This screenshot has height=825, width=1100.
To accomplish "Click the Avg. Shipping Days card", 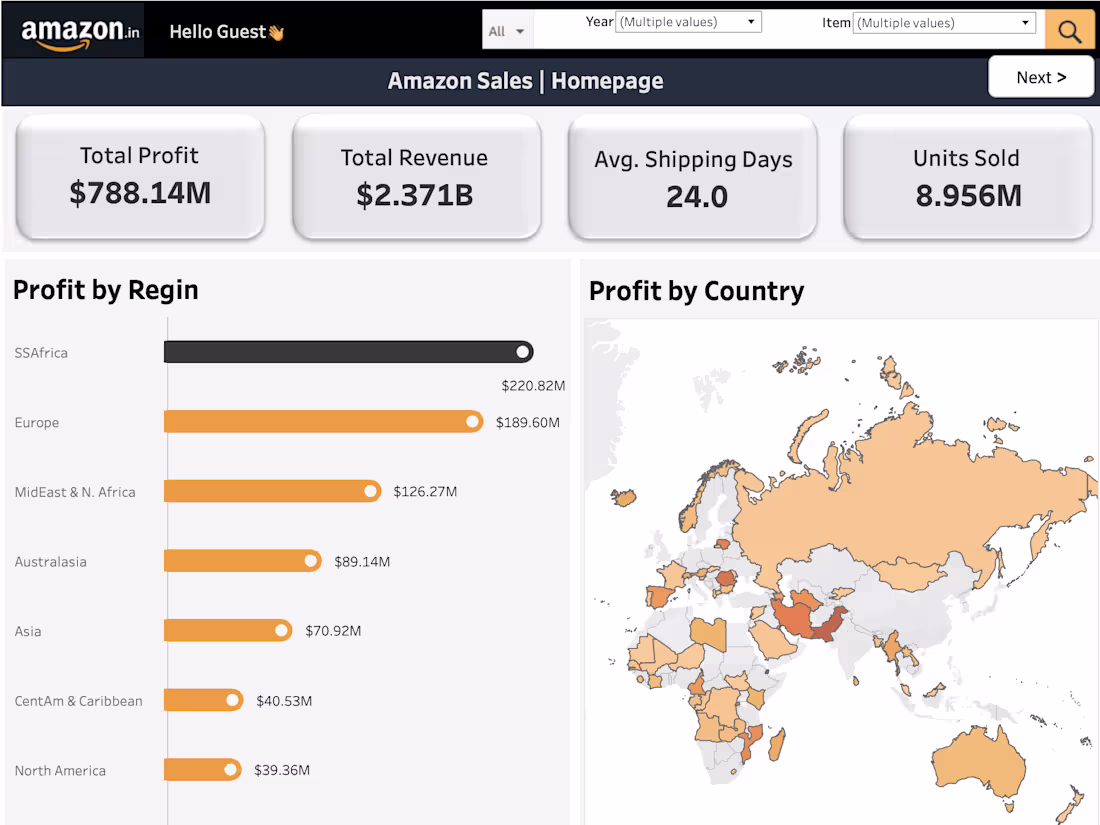I will pyautogui.click(x=692, y=177).
